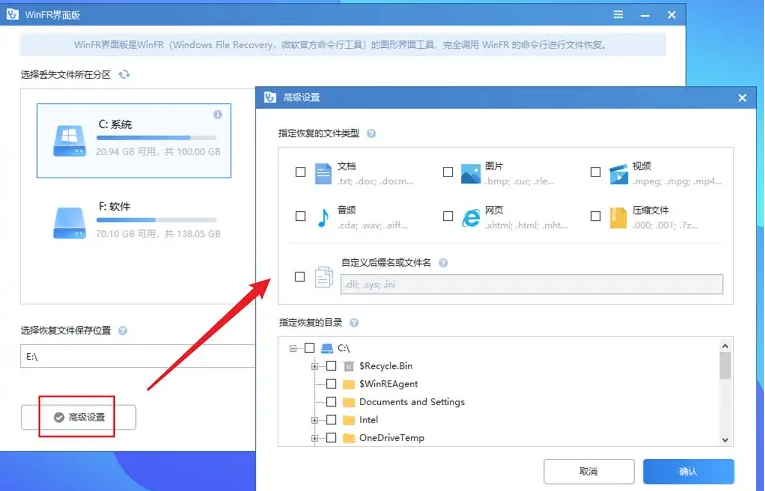Check the $WinREAgent directory checkbox

pyautogui.click(x=331, y=384)
